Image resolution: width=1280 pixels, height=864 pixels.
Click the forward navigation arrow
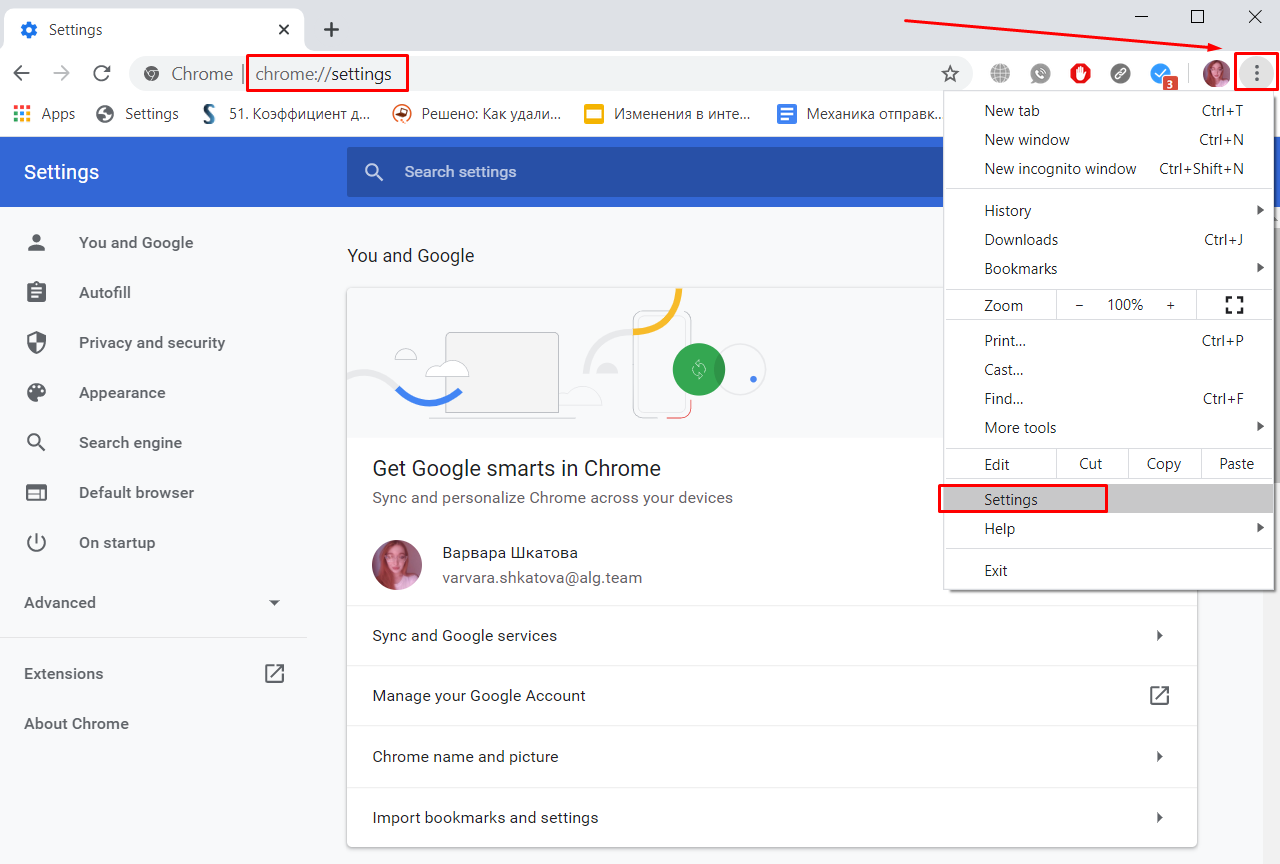(x=61, y=73)
